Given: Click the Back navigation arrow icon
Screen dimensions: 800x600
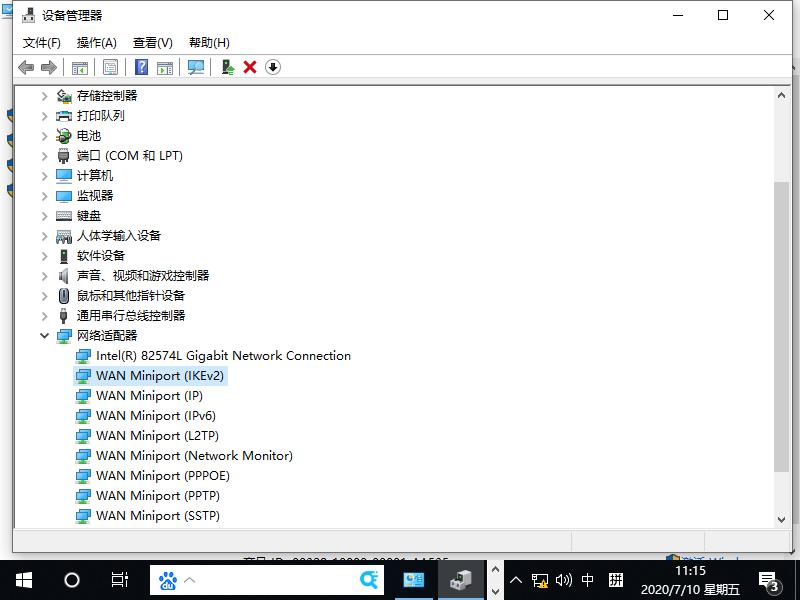Looking at the screenshot, I should click(26, 67).
